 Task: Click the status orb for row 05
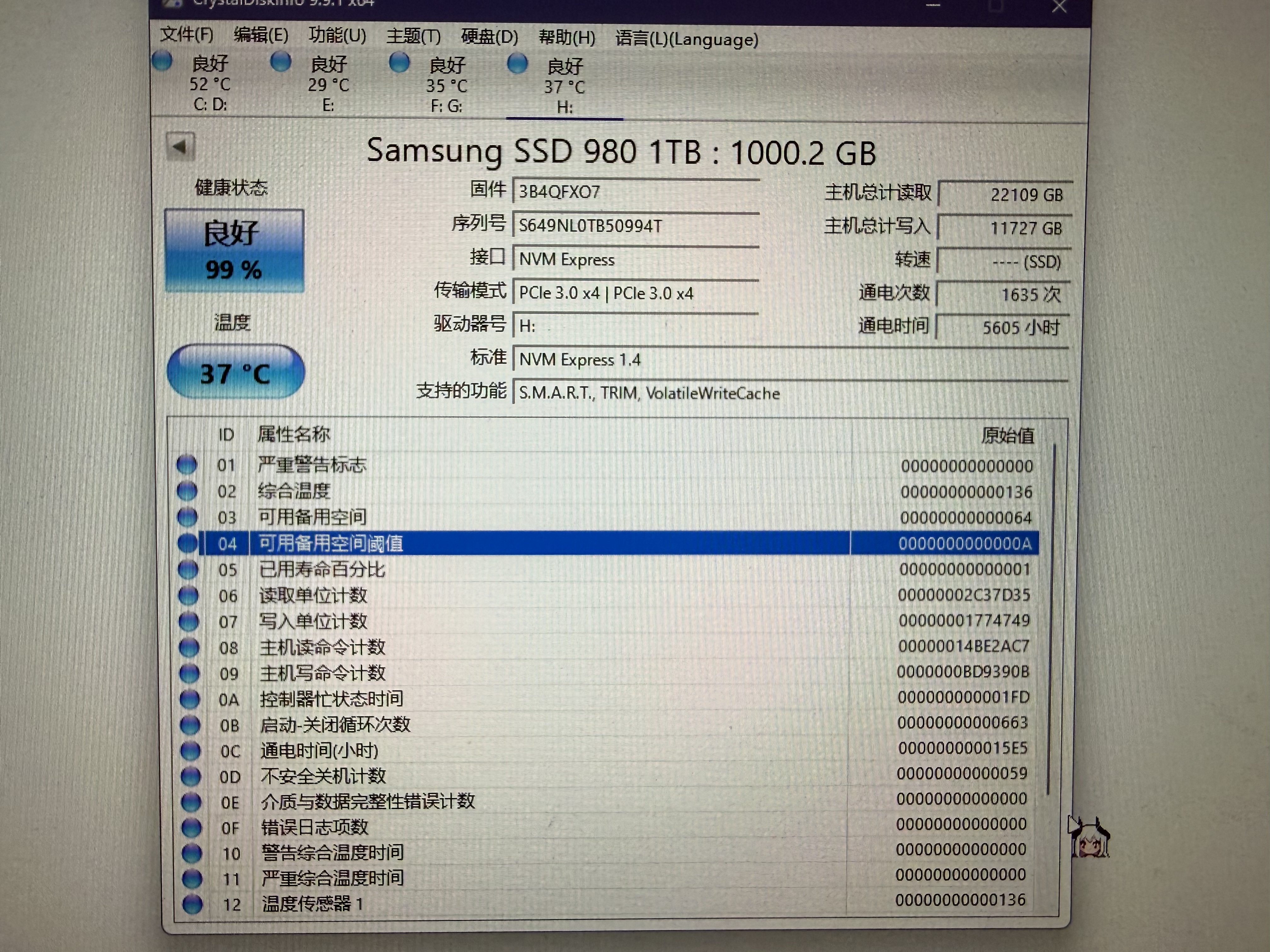(188, 569)
